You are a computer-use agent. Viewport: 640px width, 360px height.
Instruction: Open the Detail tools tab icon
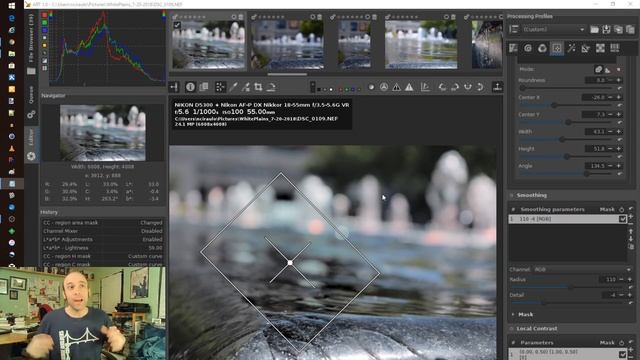[528, 48]
